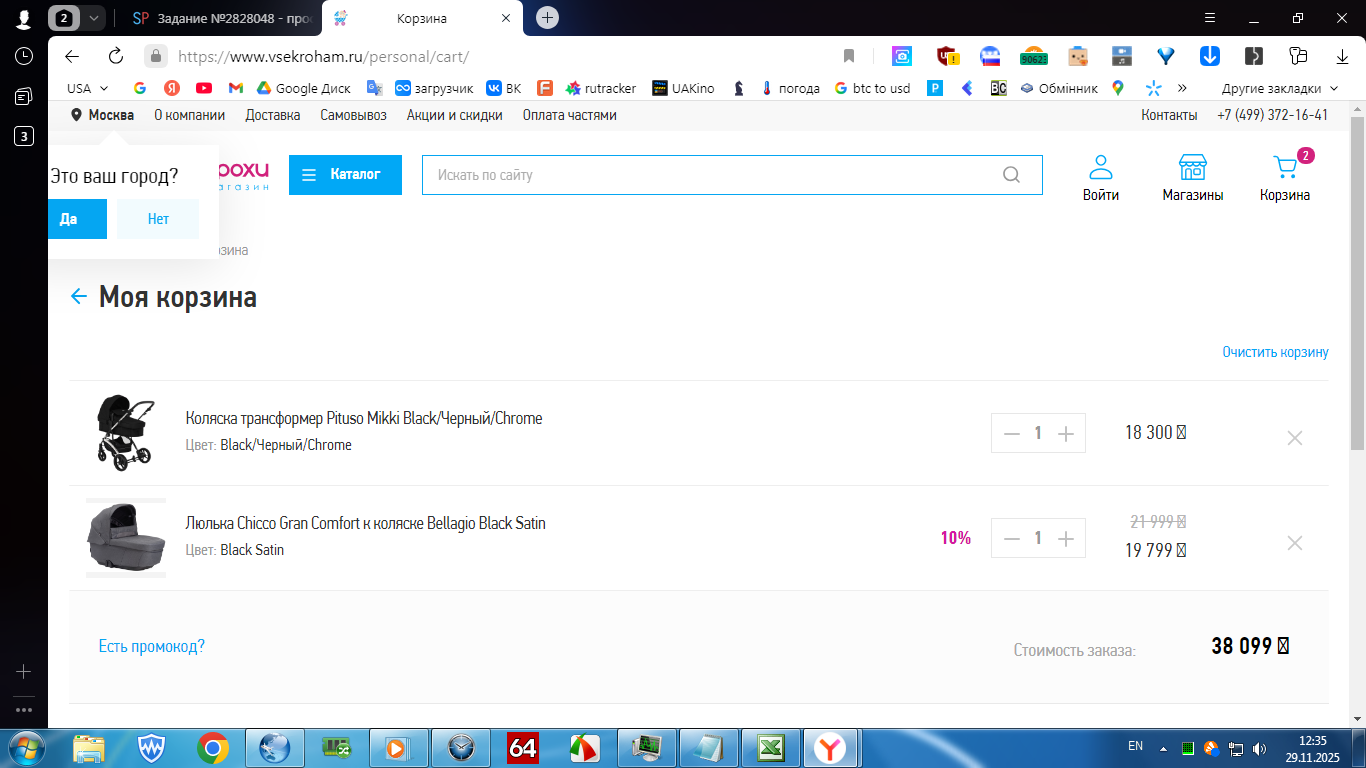1366x768 pixels.
Task: Open browser main menu hamburger icon
Action: click(1210, 18)
